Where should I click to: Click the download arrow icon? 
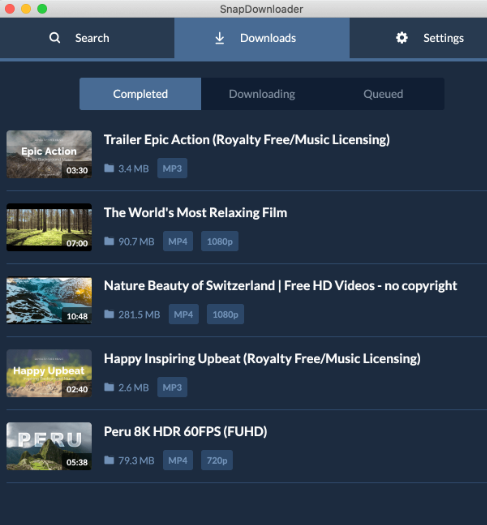click(220, 38)
